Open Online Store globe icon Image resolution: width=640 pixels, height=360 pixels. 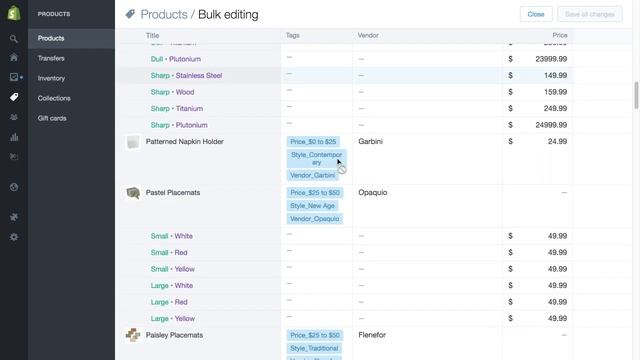tap(14, 187)
